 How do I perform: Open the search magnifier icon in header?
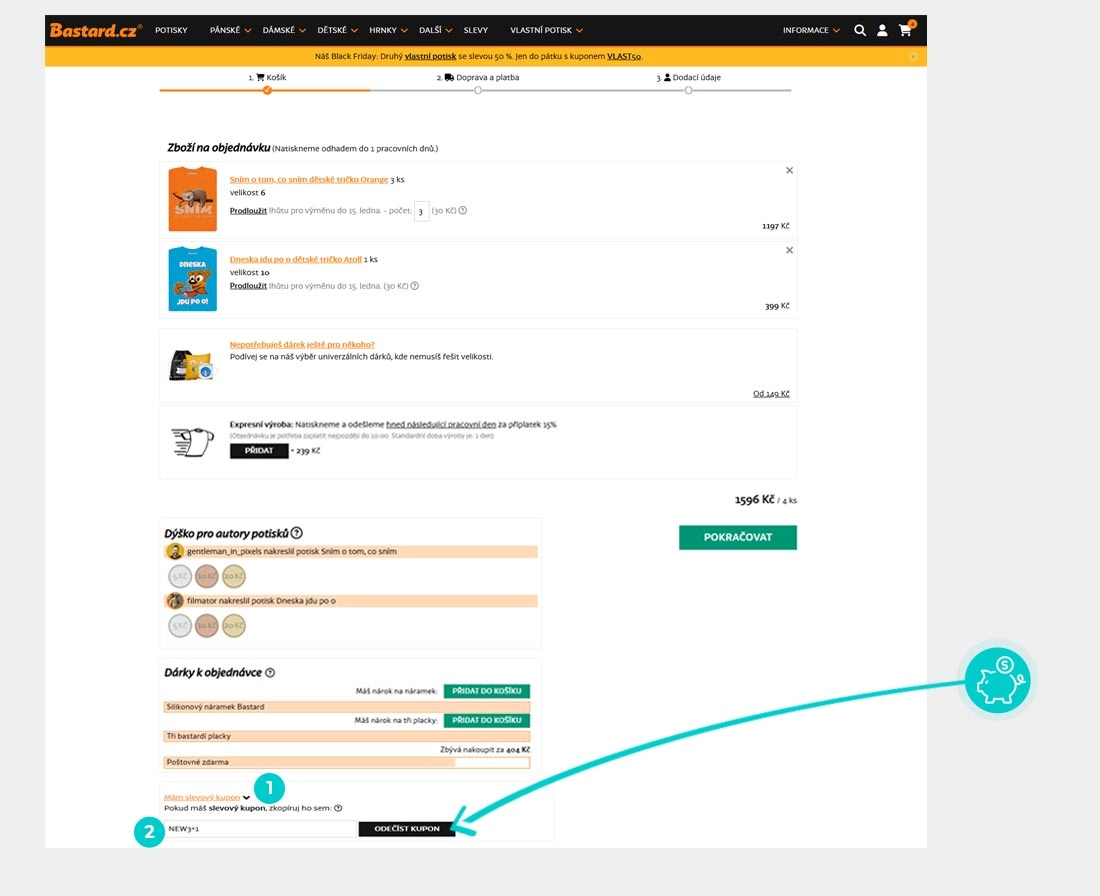click(x=860, y=30)
